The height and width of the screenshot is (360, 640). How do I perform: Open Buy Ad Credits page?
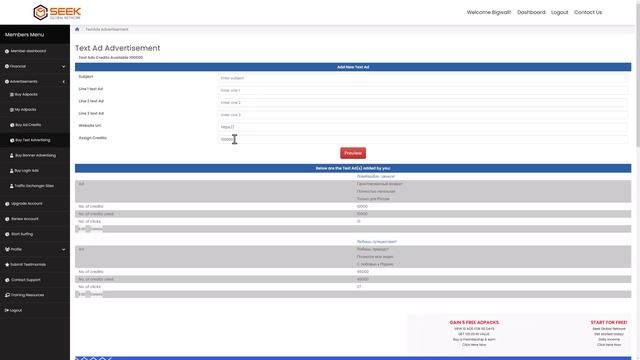click(x=28, y=125)
